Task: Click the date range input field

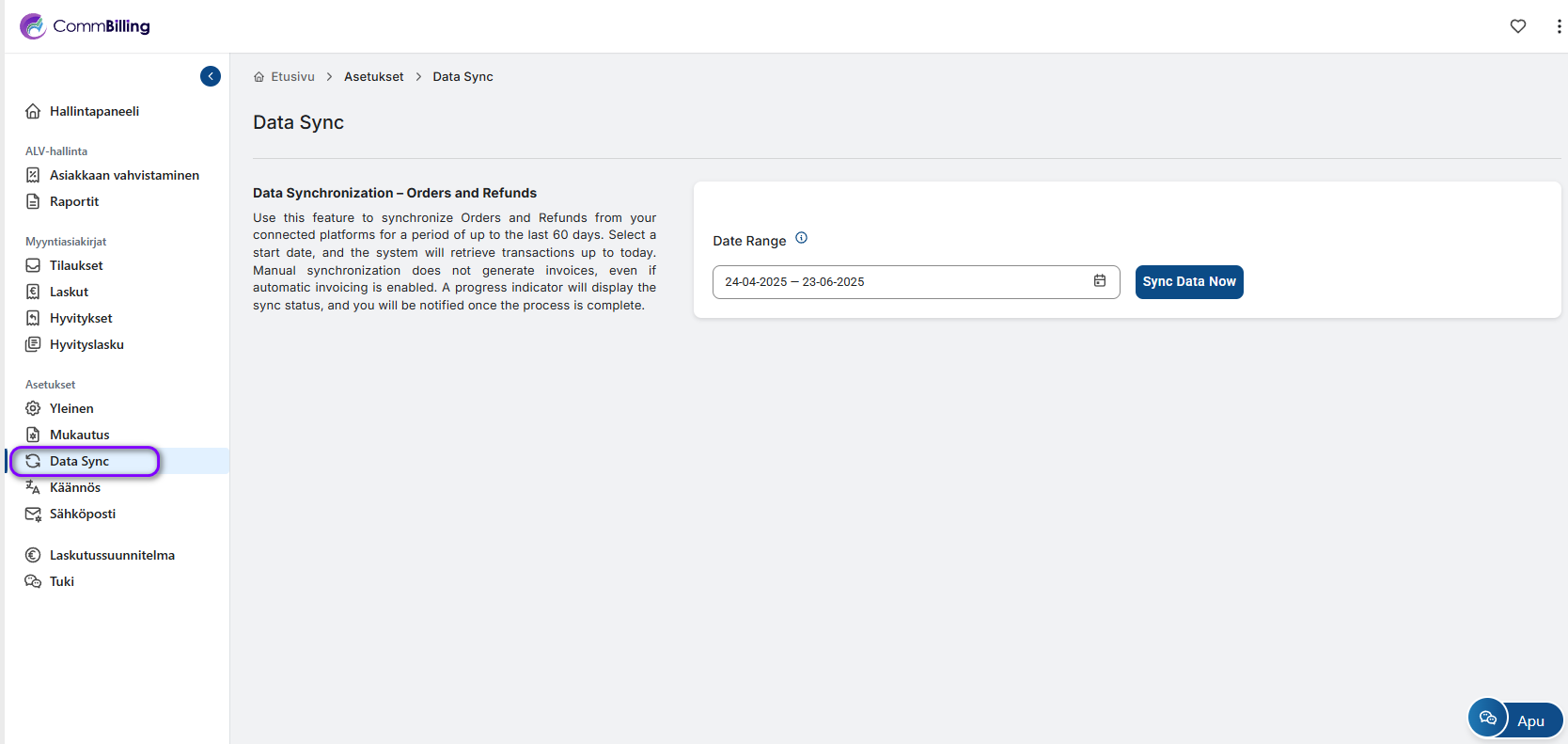Action: tap(902, 282)
